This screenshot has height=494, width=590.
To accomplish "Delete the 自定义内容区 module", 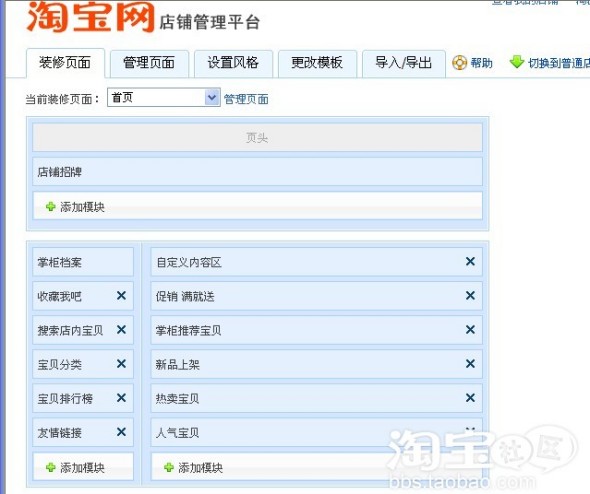I will point(470,261).
